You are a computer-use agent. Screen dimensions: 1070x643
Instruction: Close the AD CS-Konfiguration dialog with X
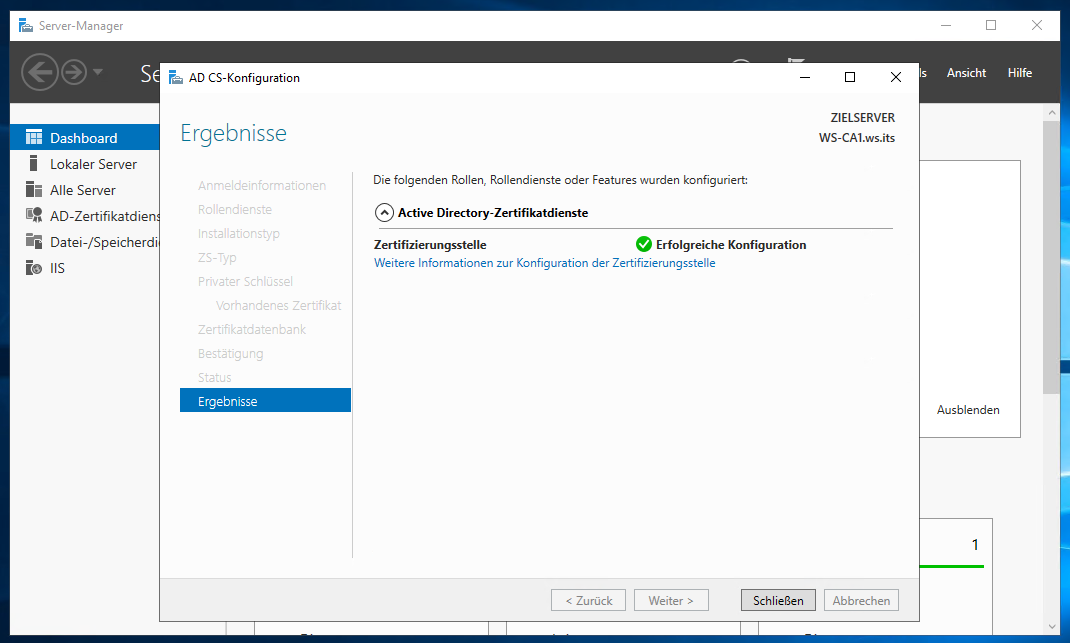click(895, 77)
